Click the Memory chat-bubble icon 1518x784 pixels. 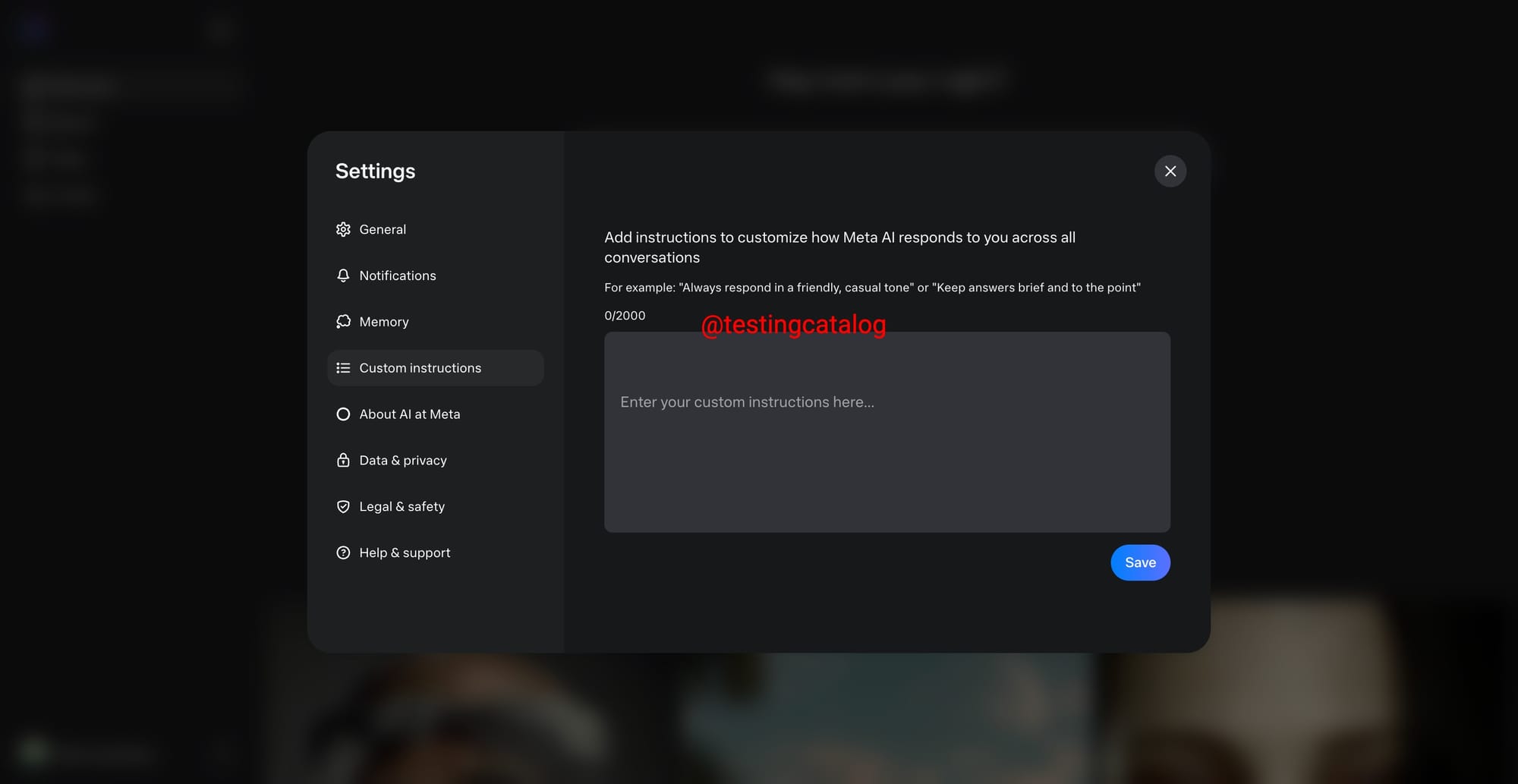click(343, 322)
